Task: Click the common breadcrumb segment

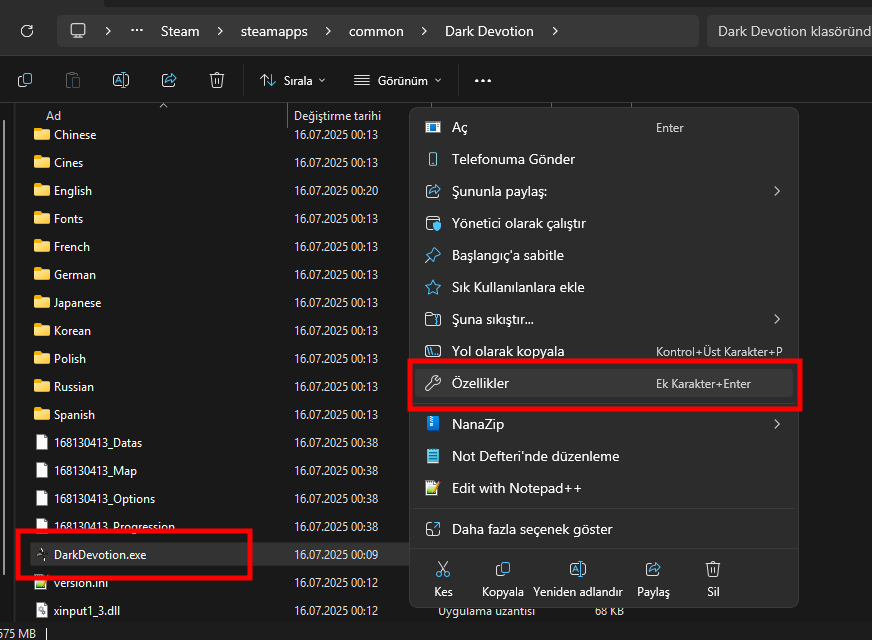Action: [x=376, y=31]
